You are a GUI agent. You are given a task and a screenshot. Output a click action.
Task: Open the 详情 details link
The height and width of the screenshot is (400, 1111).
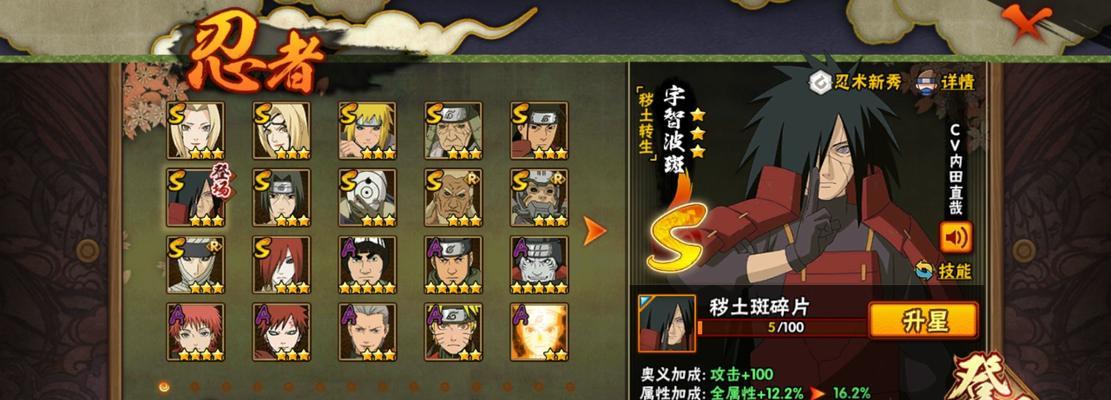[x=958, y=81]
